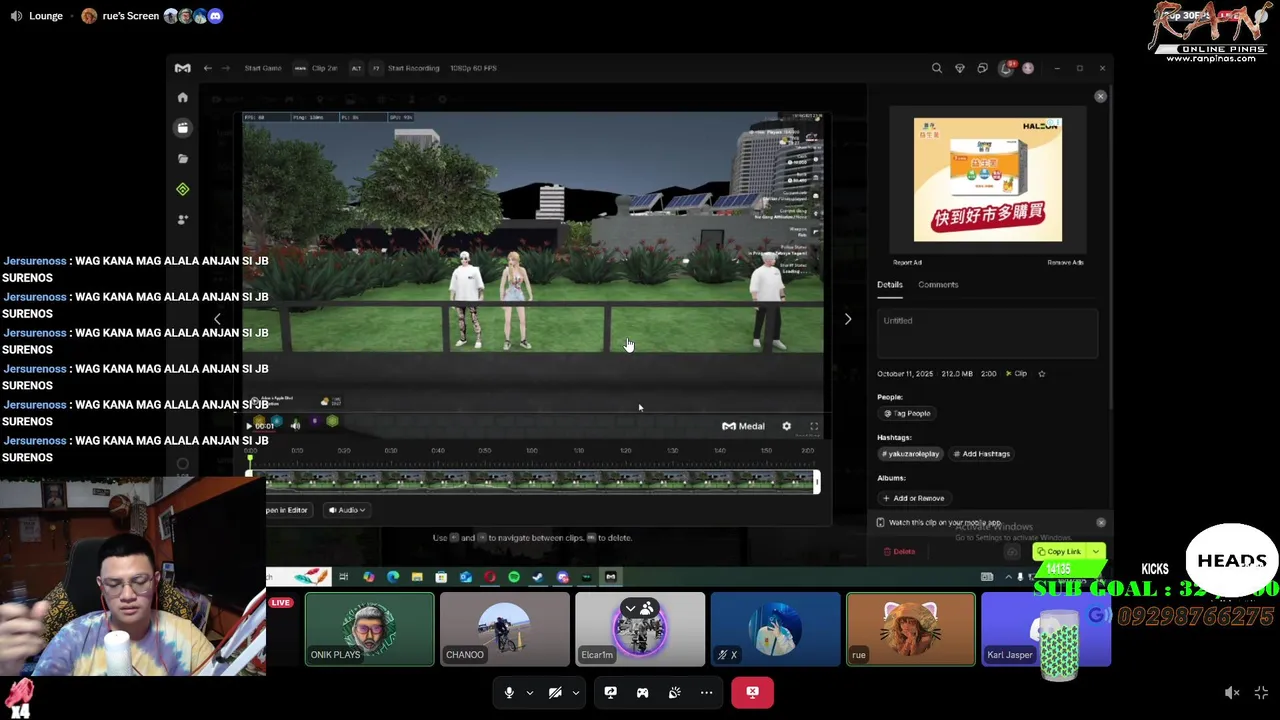The image size is (1280, 720).
Task: Open the Audio dropdown under the timeline
Action: coord(347,510)
